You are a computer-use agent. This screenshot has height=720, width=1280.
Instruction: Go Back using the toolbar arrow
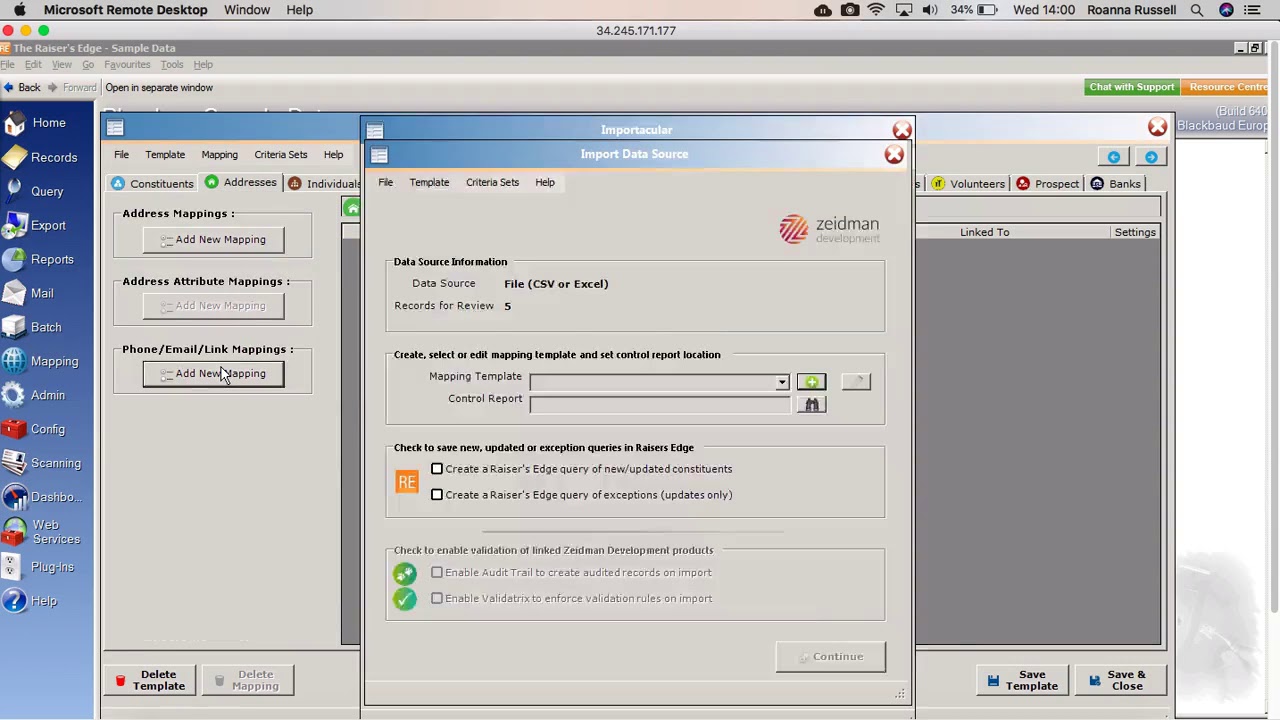pos(22,87)
